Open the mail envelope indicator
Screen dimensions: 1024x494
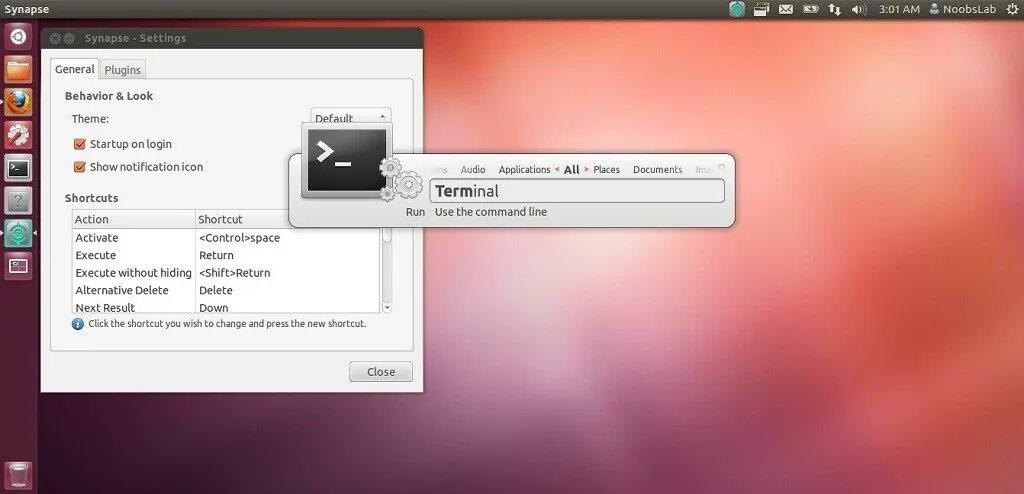[786, 9]
